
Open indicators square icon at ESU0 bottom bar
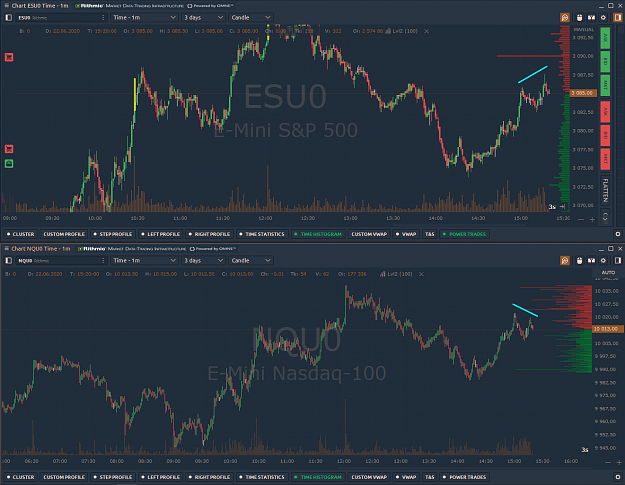618,234
